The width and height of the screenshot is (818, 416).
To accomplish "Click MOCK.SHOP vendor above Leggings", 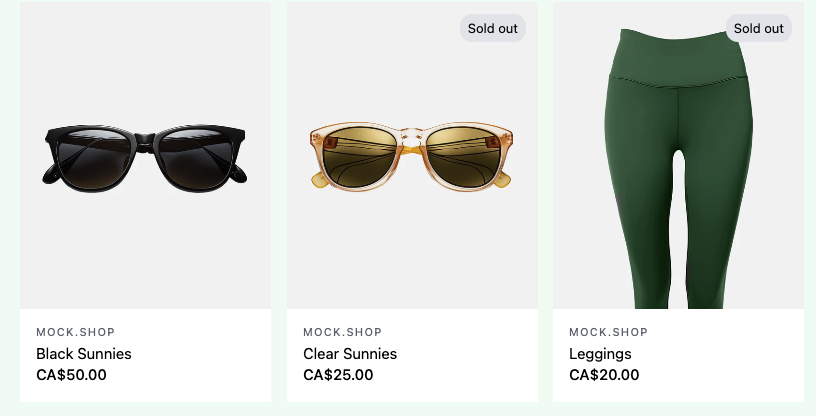I will click(x=609, y=332).
